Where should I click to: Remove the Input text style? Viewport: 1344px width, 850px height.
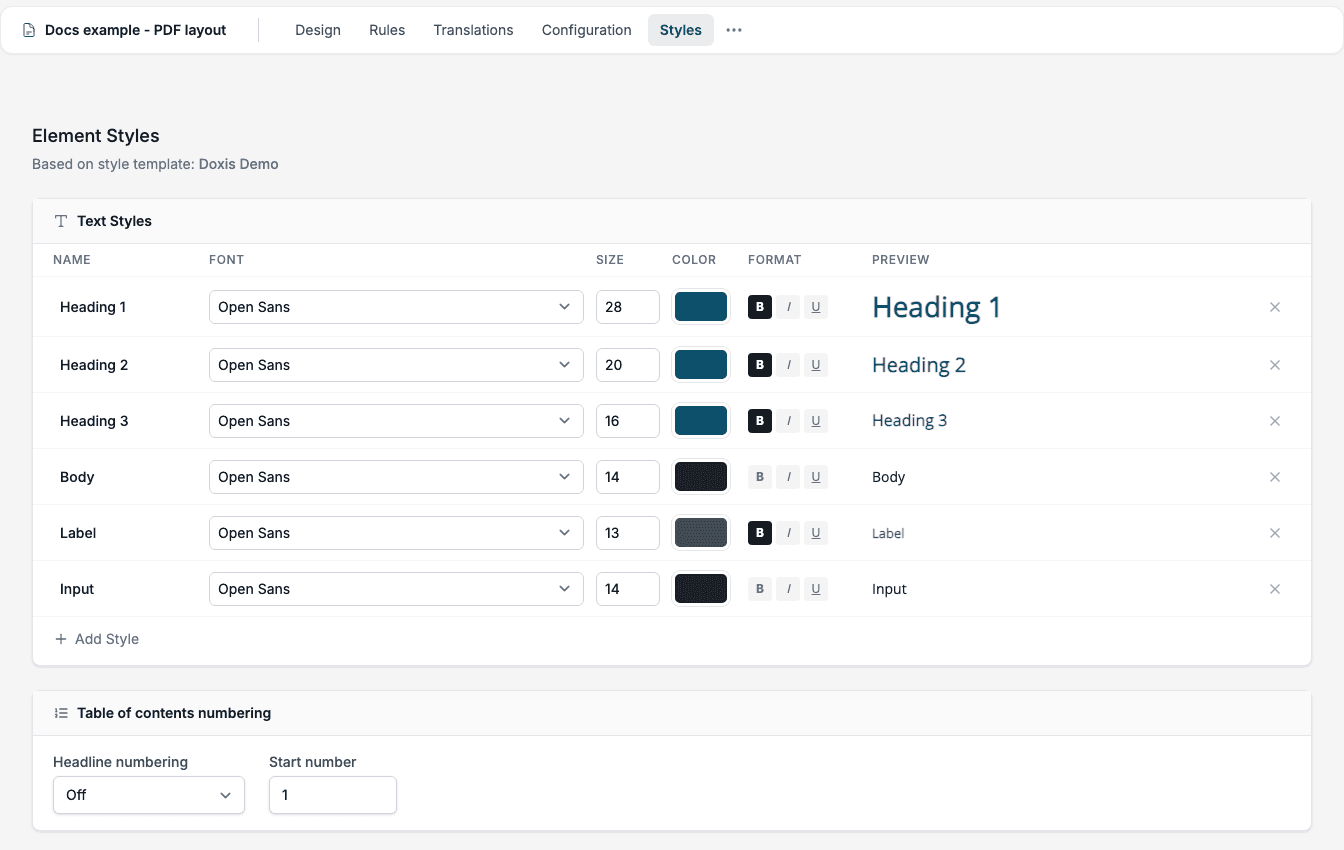coord(1275,589)
